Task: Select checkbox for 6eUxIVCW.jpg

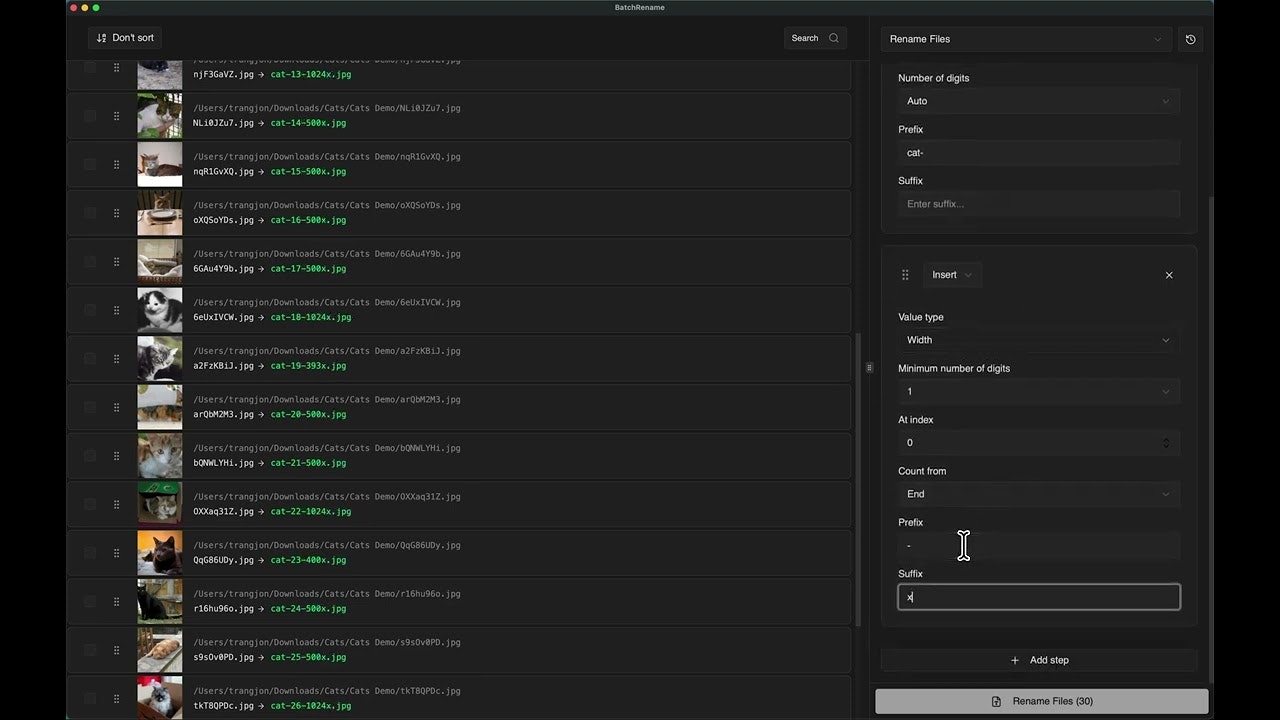Action: (90, 310)
